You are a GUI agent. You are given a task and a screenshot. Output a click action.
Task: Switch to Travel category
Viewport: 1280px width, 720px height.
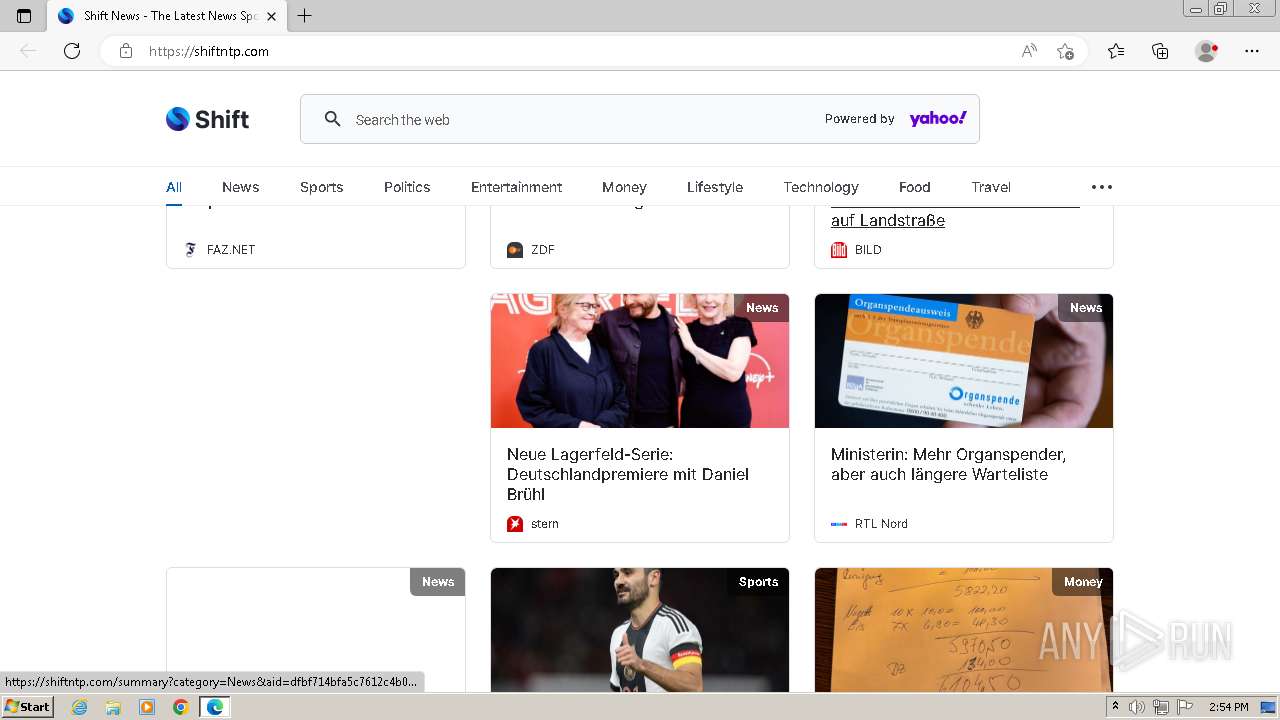pyautogui.click(x=991, y=187)
